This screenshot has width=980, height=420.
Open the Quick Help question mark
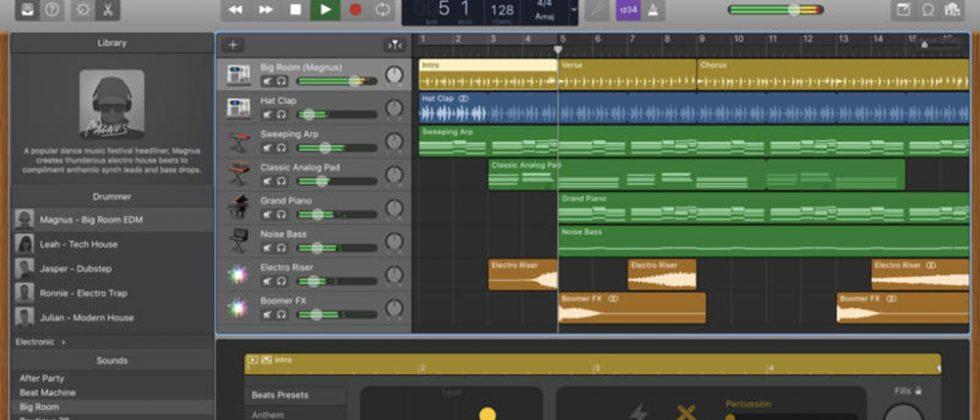click(52, 9)
